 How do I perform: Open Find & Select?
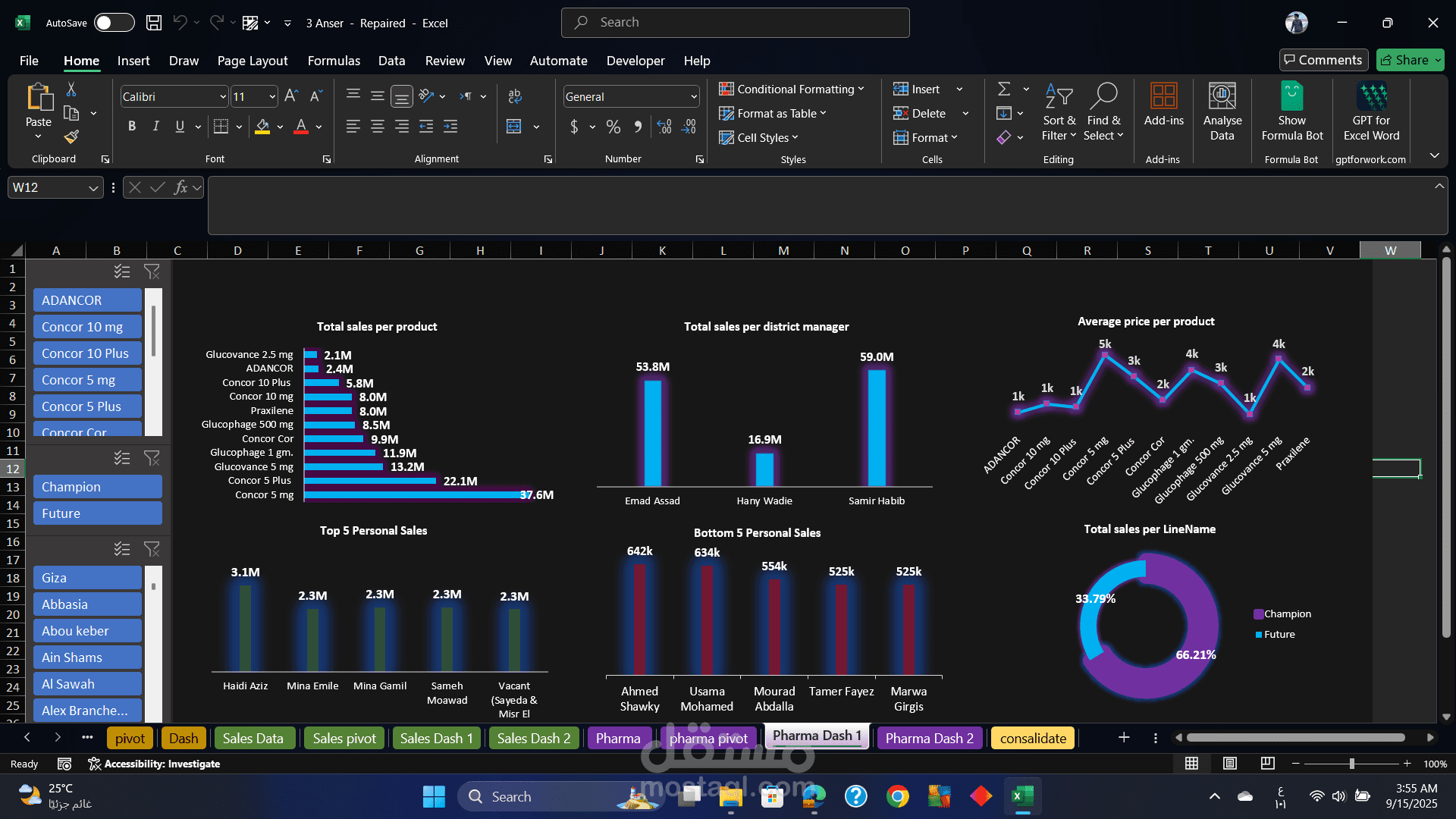[1103, 112]
